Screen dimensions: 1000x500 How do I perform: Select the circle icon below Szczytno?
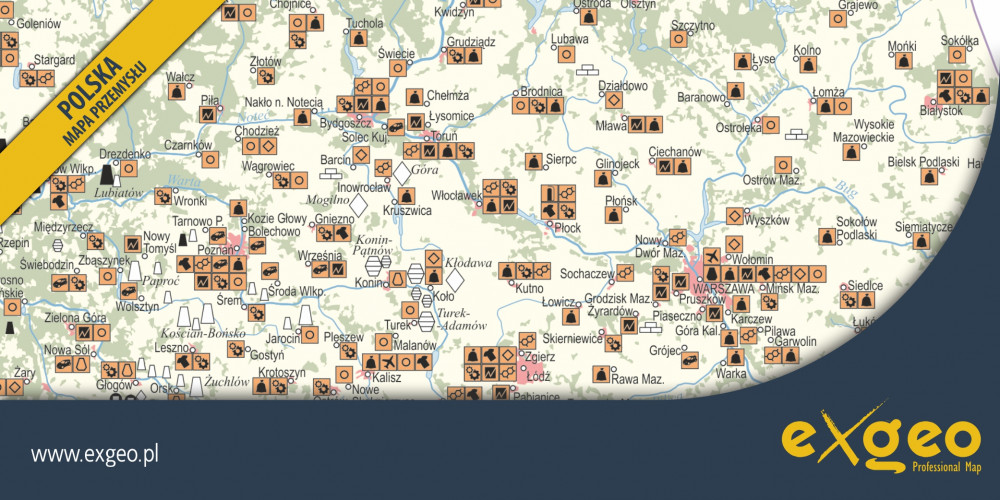pyautogui.click(x=679, y=40)
